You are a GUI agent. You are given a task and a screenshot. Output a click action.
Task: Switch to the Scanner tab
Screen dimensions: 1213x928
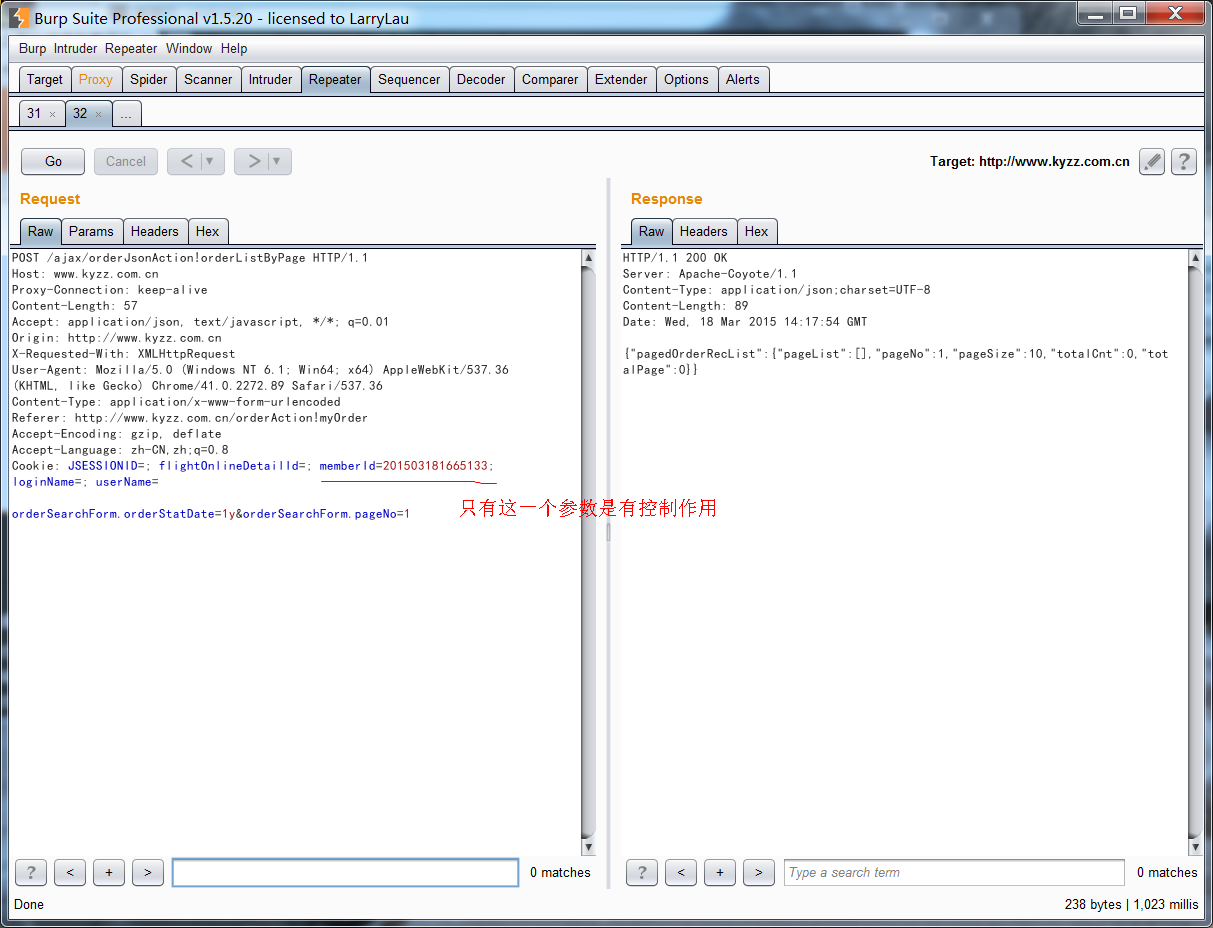(208, 79)
